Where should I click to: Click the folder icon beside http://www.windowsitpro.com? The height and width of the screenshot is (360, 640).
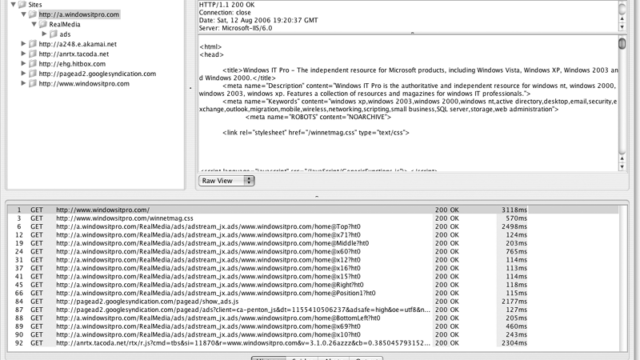click(x=33, y=84)
